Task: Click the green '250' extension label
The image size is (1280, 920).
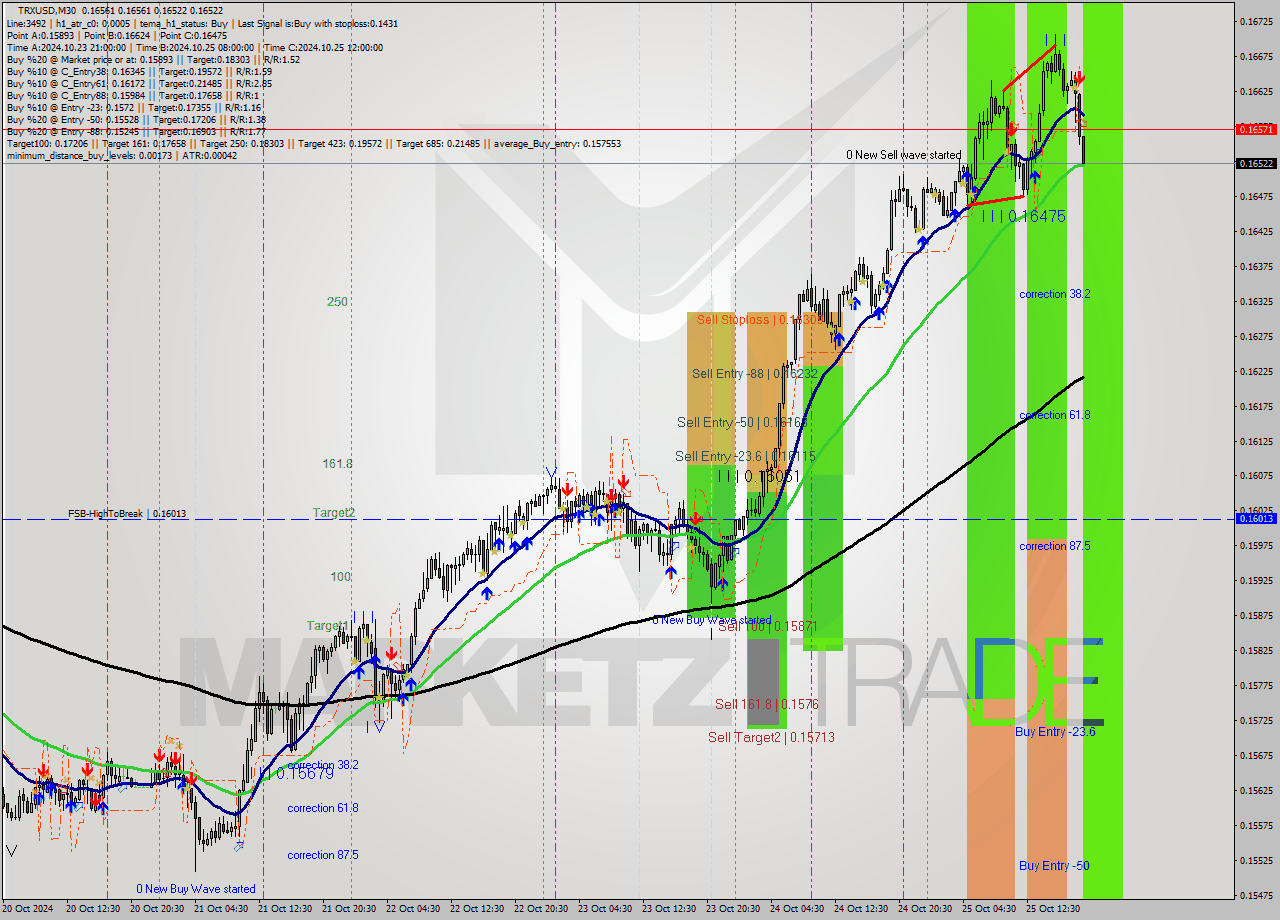Action: 337,302
